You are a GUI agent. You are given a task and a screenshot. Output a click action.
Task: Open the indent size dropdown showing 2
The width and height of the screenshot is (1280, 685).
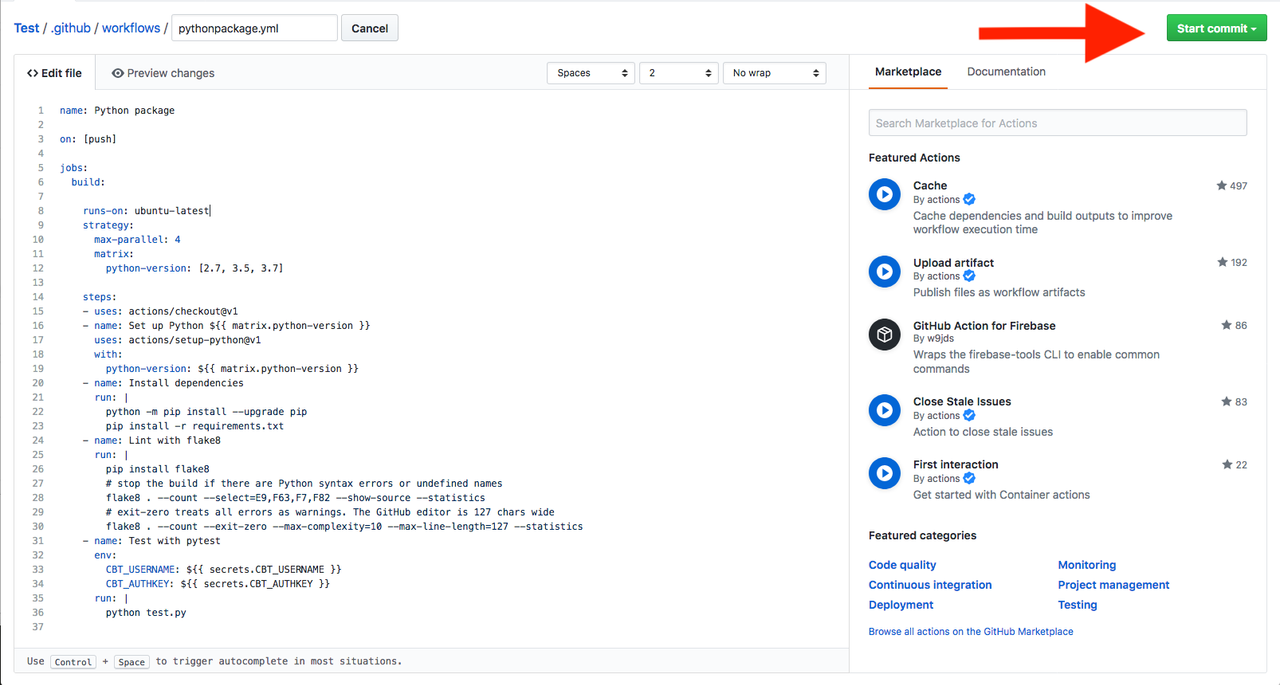click(x=679, y=73)
